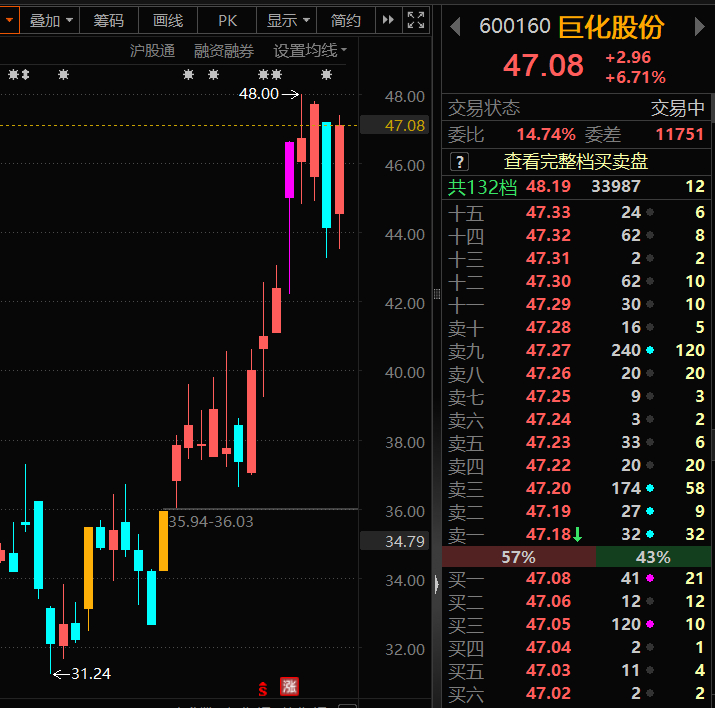Open 设置均线 moving average settings dropdown
Image resolution: width=715 pixels, height=708 pixels.
pyautogui.click(x=310, y=51)
